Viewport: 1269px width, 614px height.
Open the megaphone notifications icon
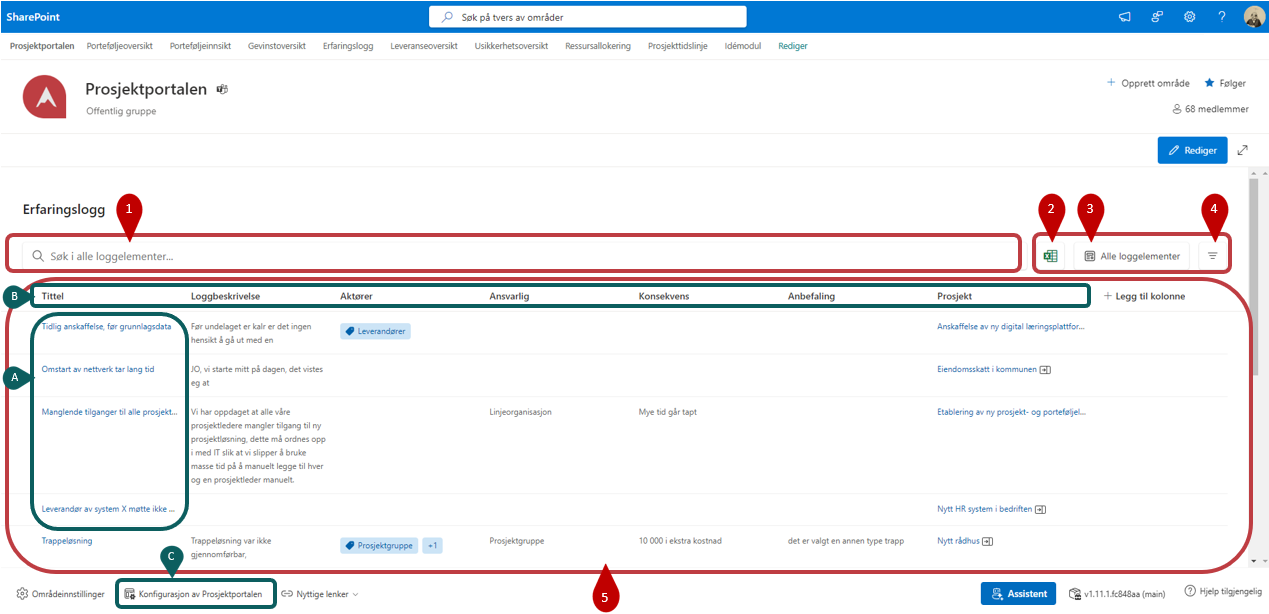coord(1125,17)
